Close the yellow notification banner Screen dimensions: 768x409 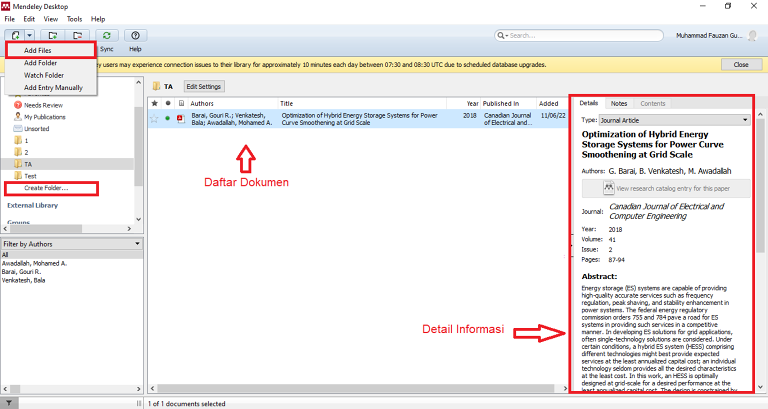pos(741,64)
